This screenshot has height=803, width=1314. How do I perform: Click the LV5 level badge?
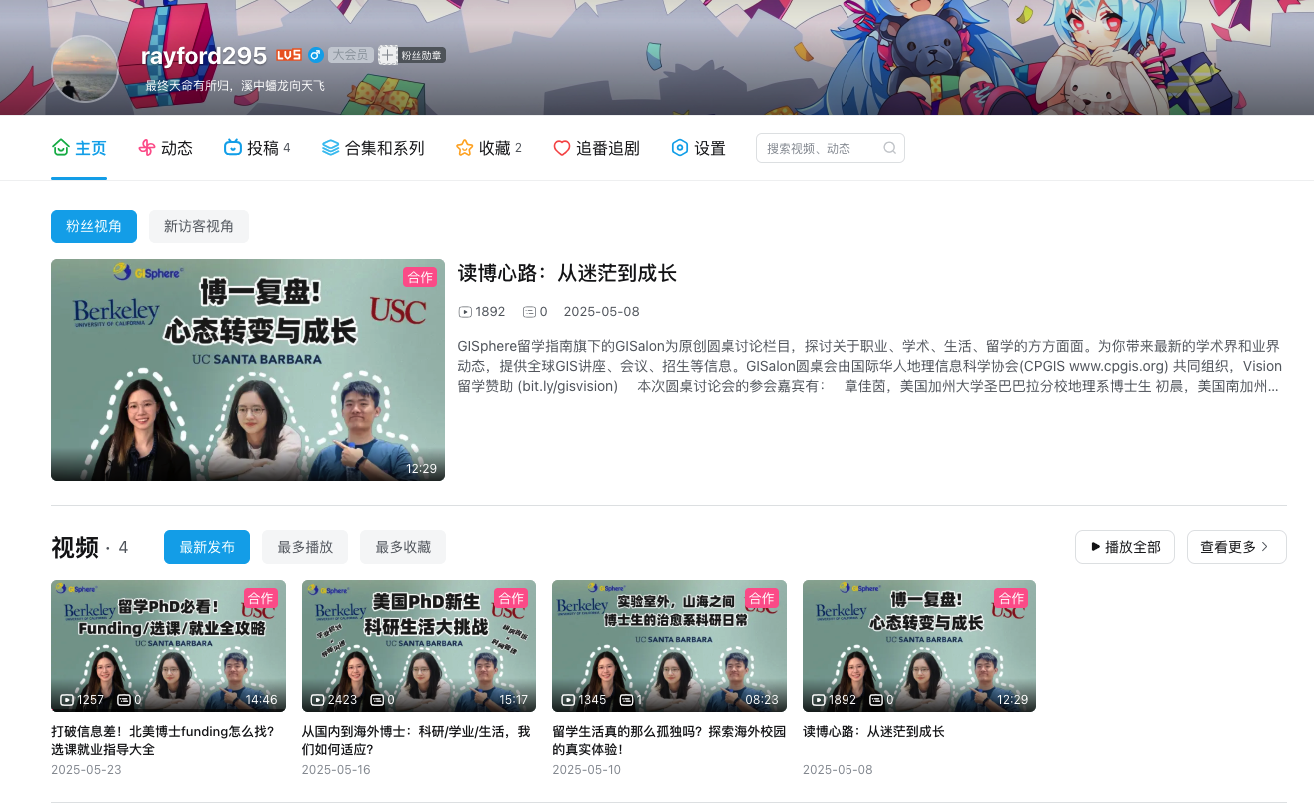(x=289, y=55)
